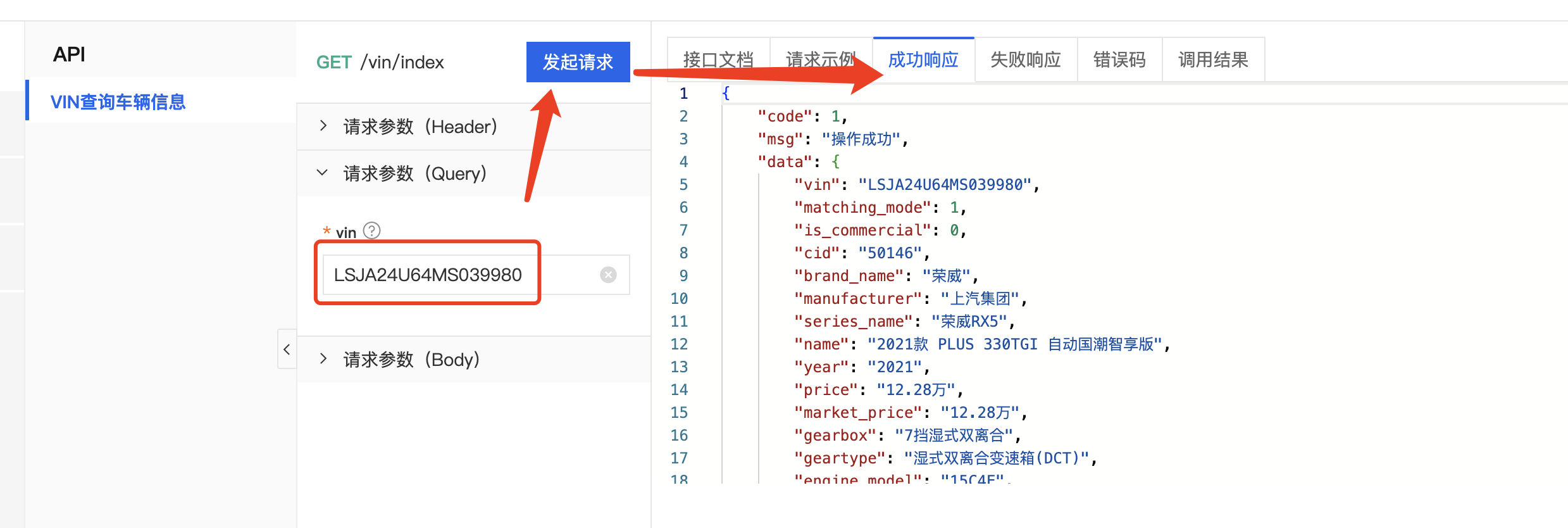Click the "data": { line
The width and height of the screenshot is (1568, 528).
click(x=799, y=162)
